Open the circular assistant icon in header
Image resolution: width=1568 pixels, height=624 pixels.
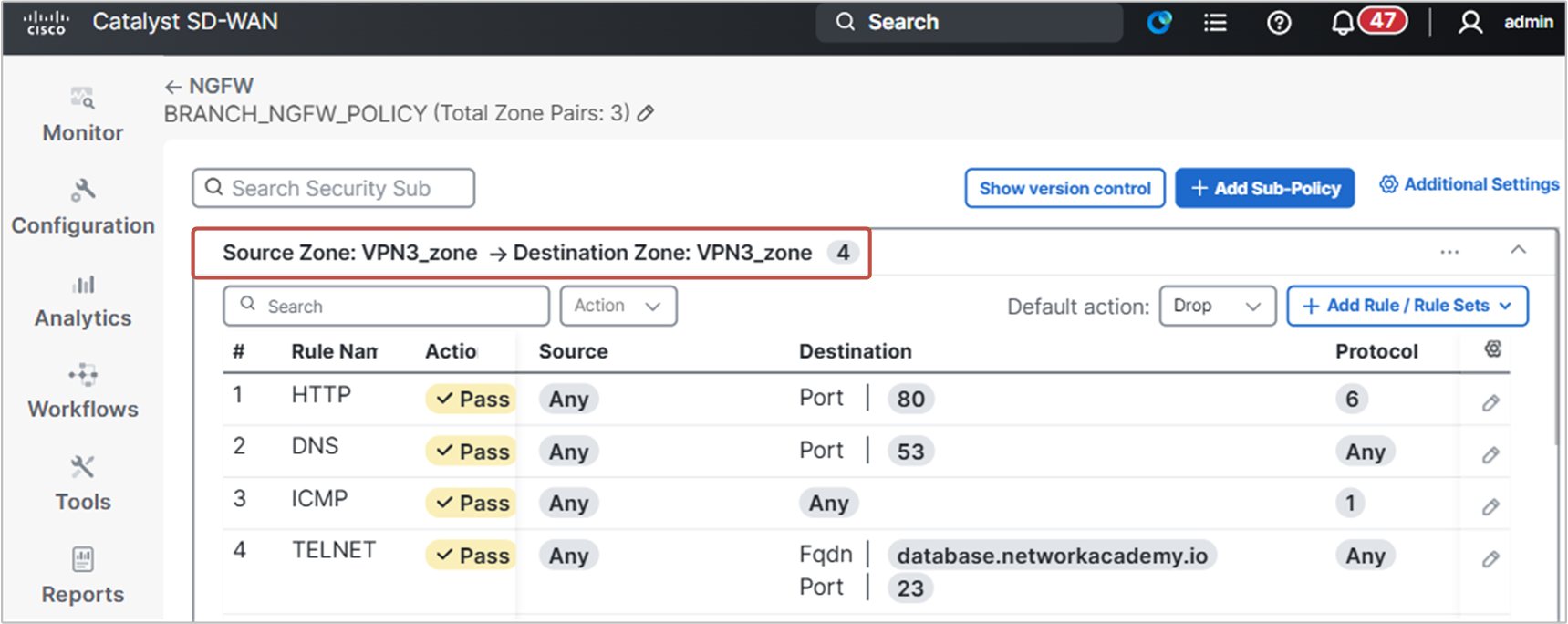click(1159, 22)
